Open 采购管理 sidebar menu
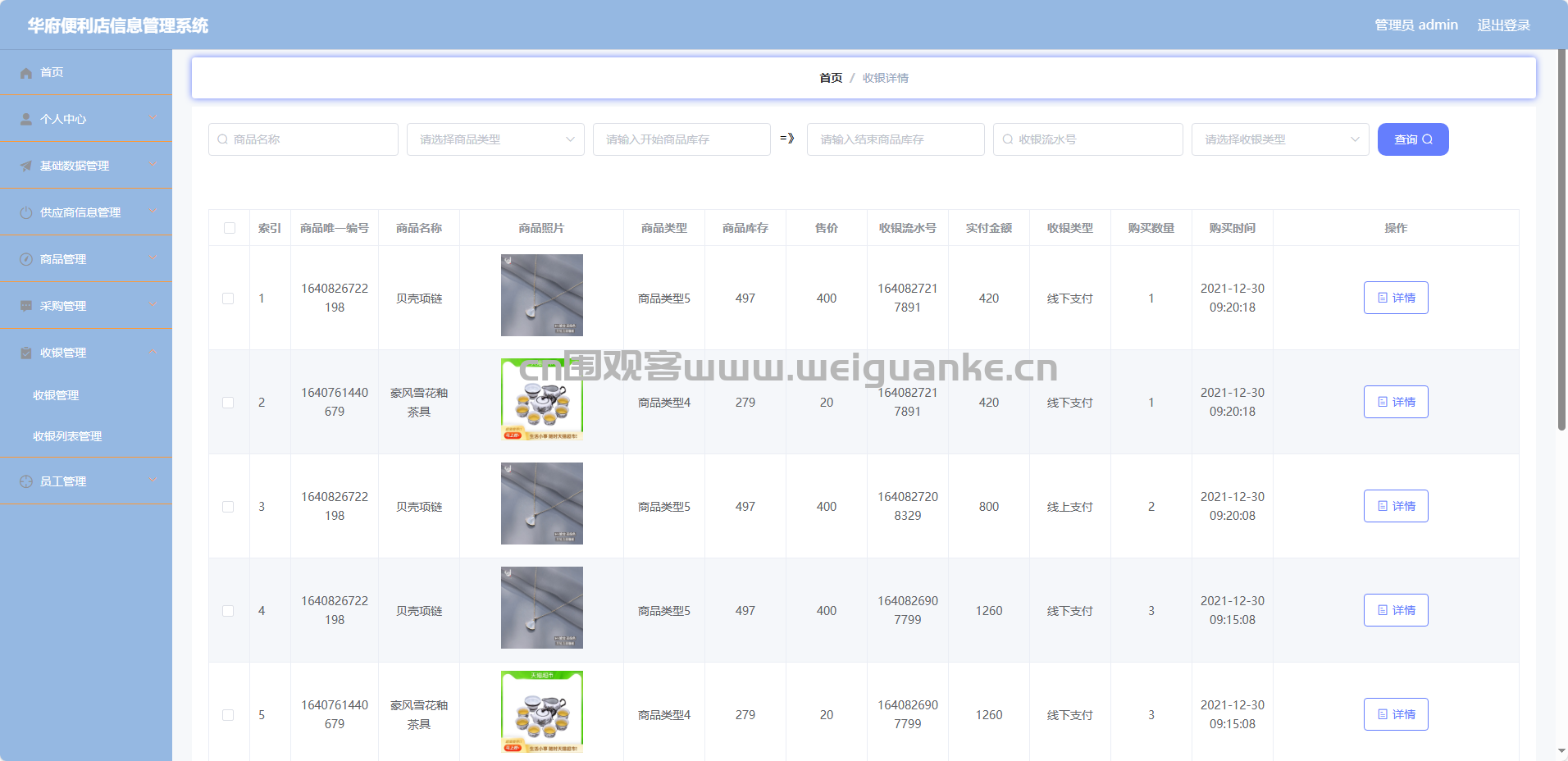This screenshot has height=761, width=1568. (86, 306)
